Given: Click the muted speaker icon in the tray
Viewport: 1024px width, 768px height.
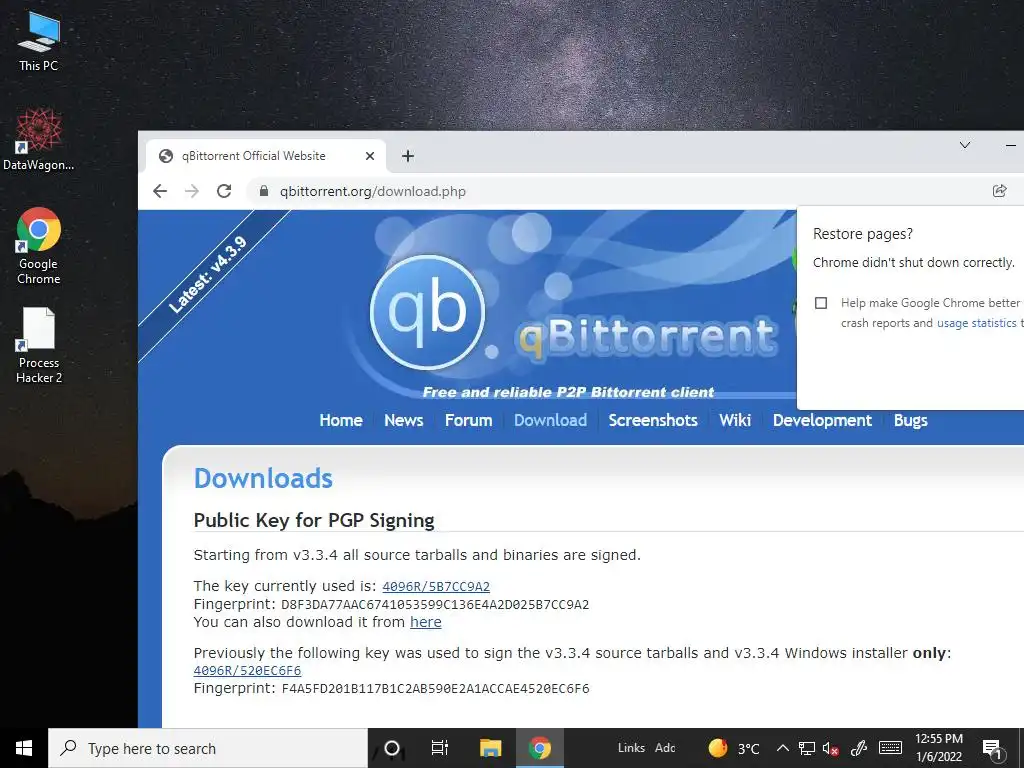Looking at the screenshot, I should click(x=831, y=748).
